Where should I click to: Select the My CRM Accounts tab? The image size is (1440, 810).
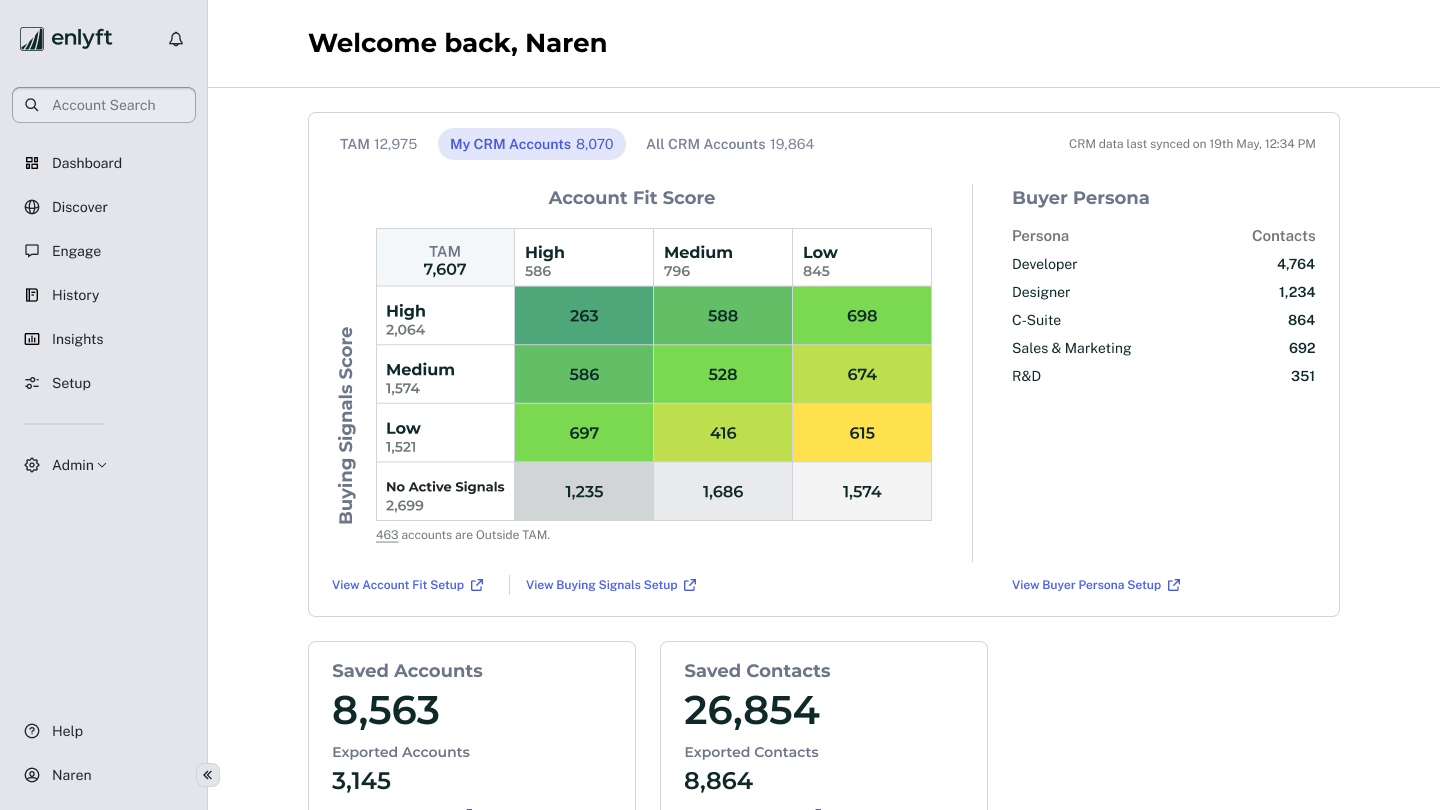531,144
